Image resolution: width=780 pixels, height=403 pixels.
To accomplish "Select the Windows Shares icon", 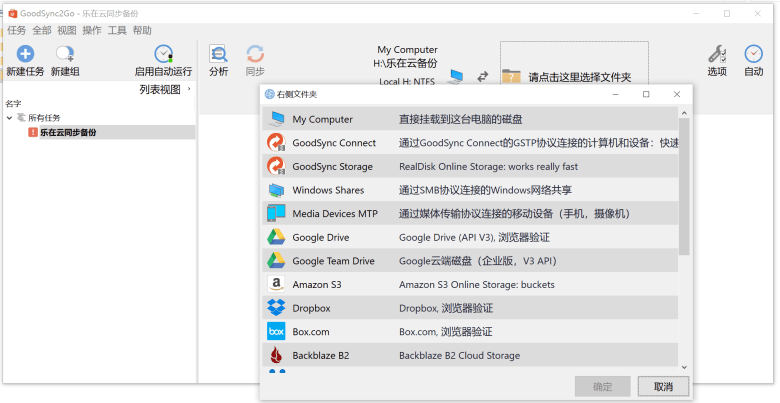I will click(x=276, y=190).
